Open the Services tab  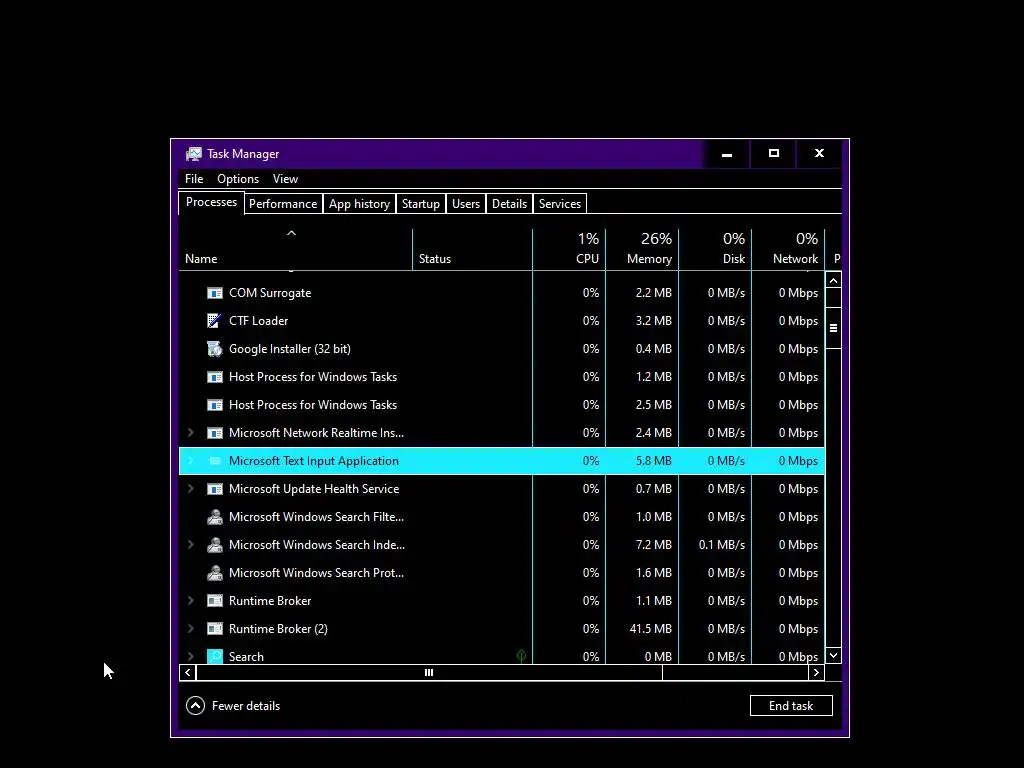[560, 204]
